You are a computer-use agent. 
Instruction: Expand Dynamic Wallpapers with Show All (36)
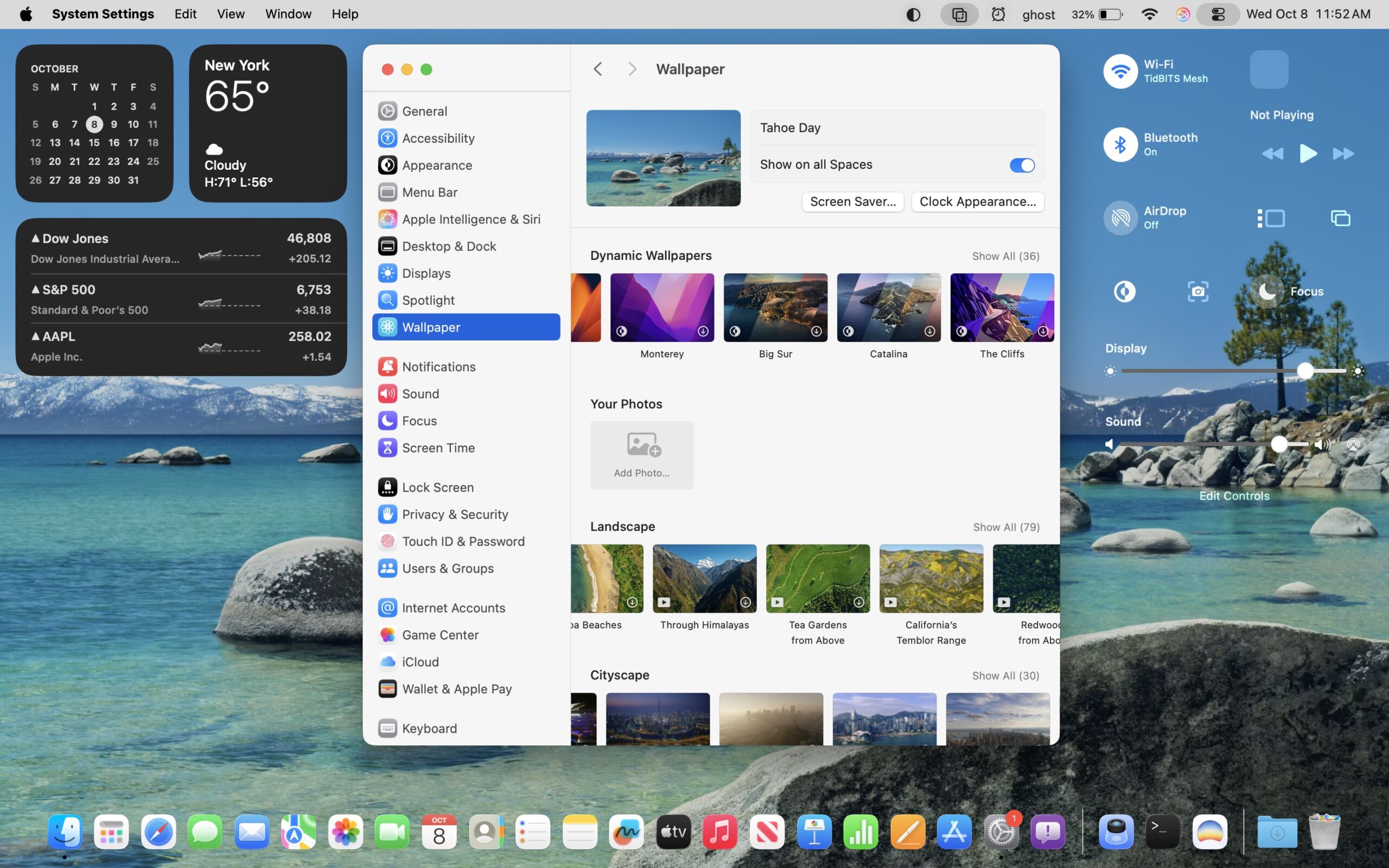coord(1005,256)
